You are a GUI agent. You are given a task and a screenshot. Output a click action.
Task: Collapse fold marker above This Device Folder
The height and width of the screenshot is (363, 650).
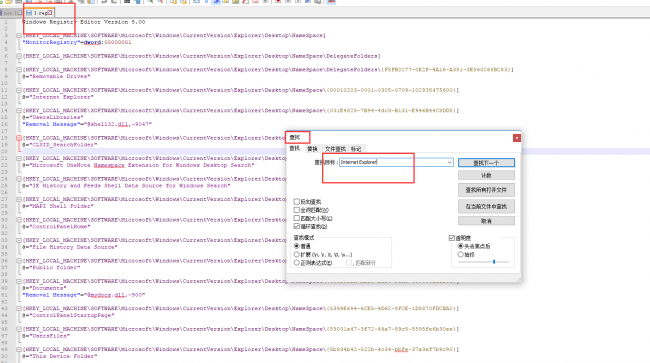[19, 349]
